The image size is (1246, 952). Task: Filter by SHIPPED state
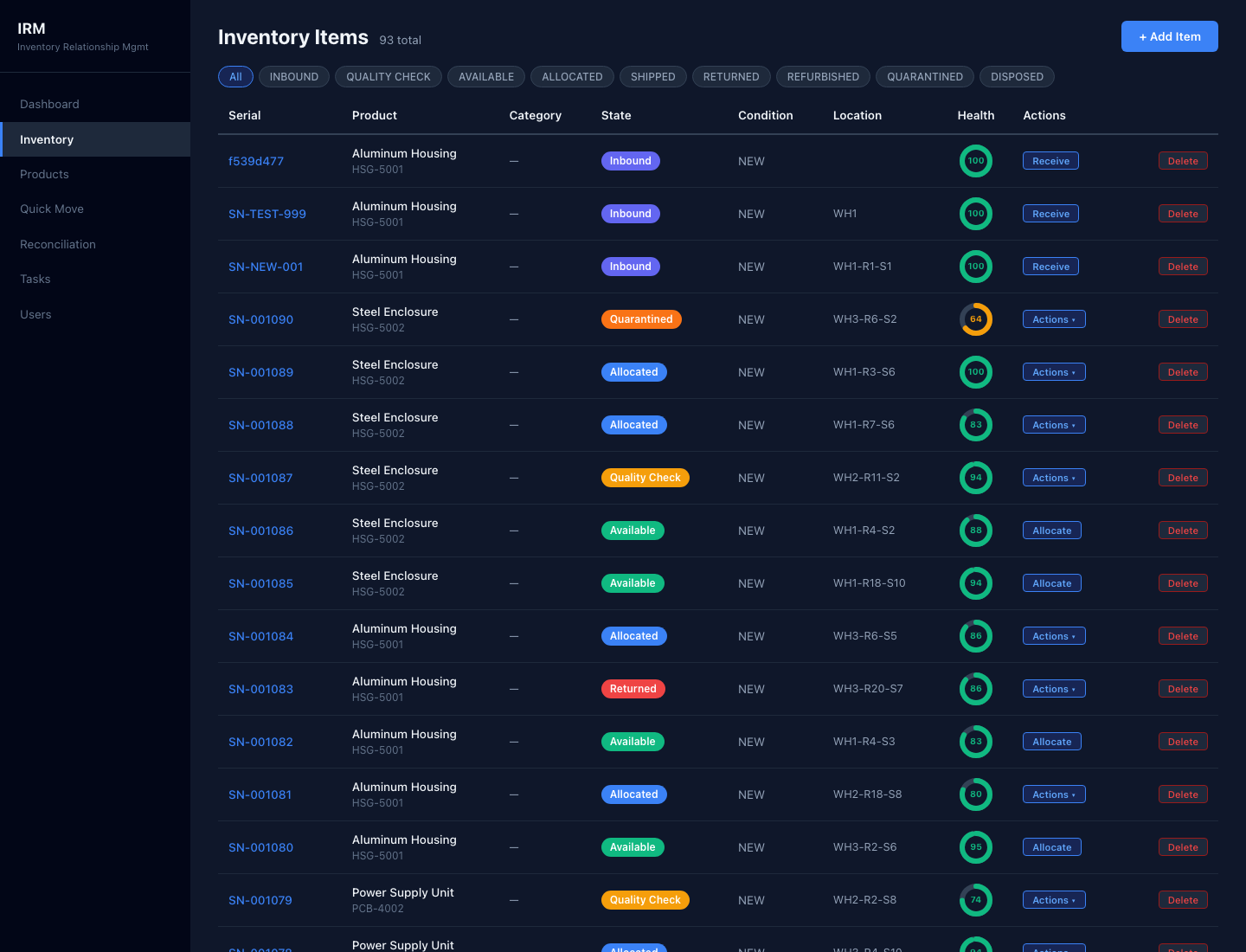tap(653, 77)
